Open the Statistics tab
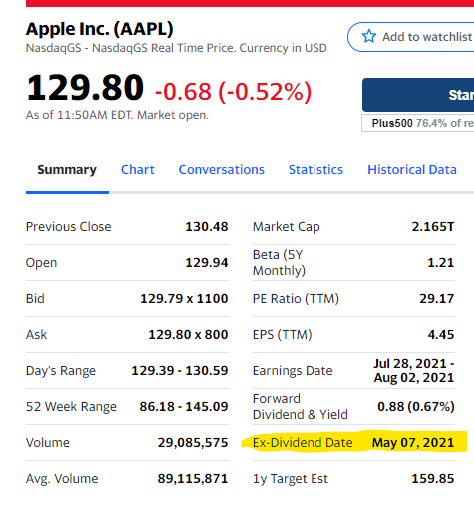 [316, 170]
